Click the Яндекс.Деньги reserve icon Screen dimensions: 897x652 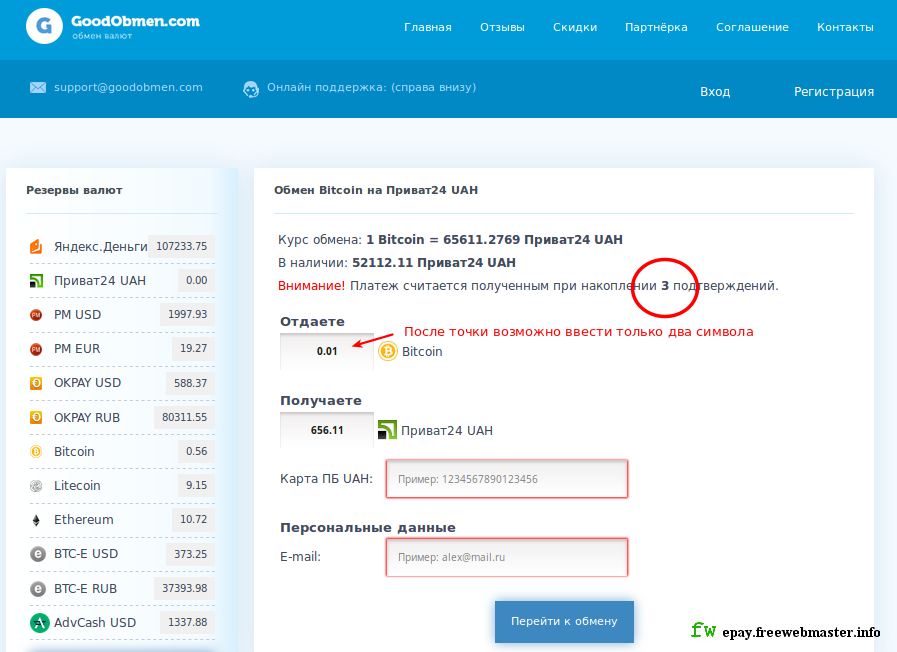(x=36, y=247)
